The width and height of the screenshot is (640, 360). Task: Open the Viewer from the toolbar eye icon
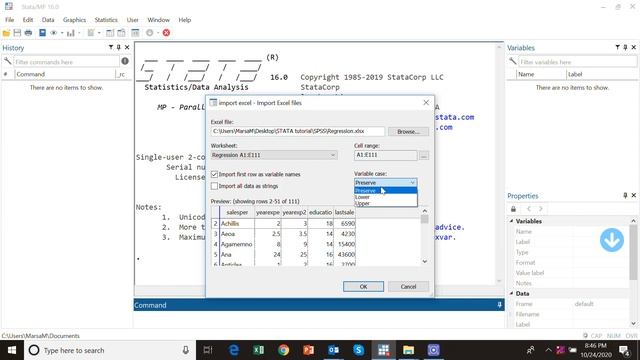(53, 33)
